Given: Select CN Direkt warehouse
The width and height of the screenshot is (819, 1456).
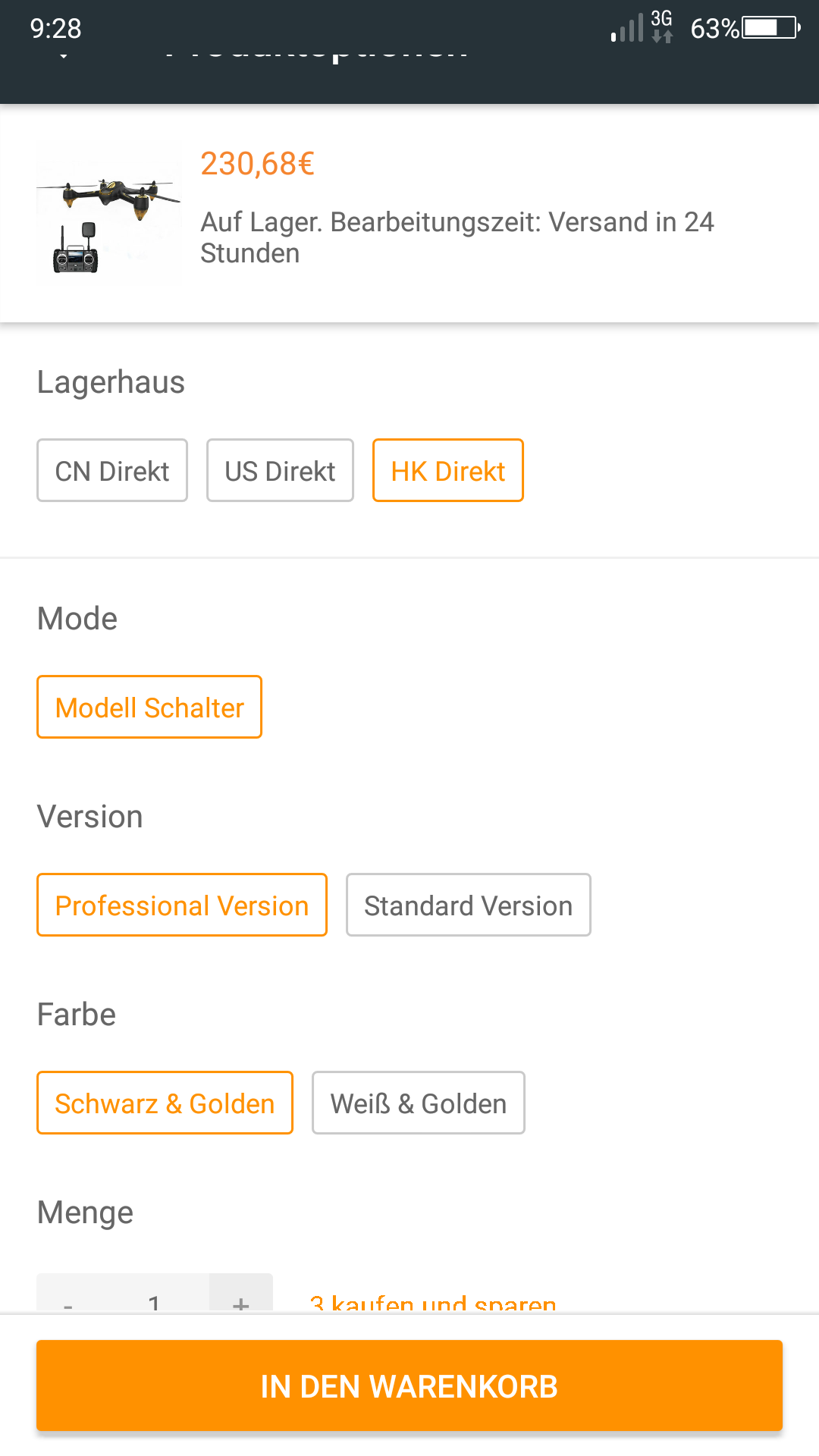Looking at the screenshot, I should coord(112,470).
